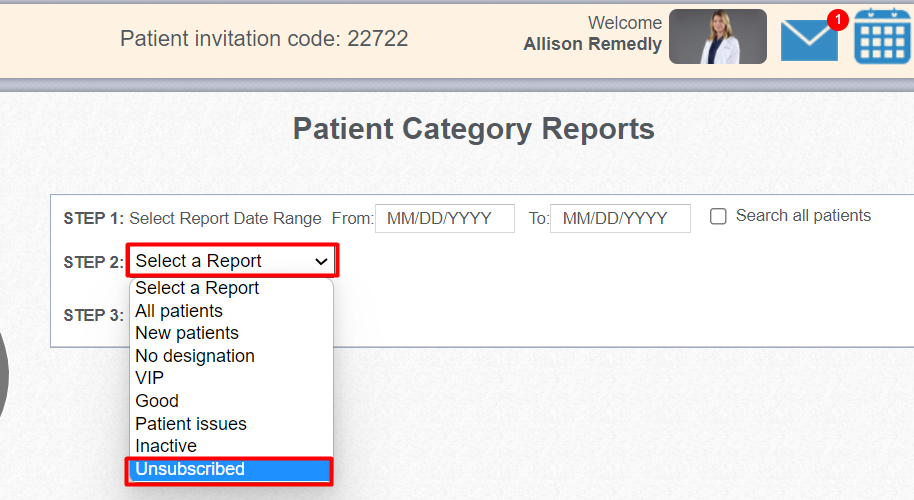
Task: Click Allison Remedly's profile photo
Action: click(718, 36)
